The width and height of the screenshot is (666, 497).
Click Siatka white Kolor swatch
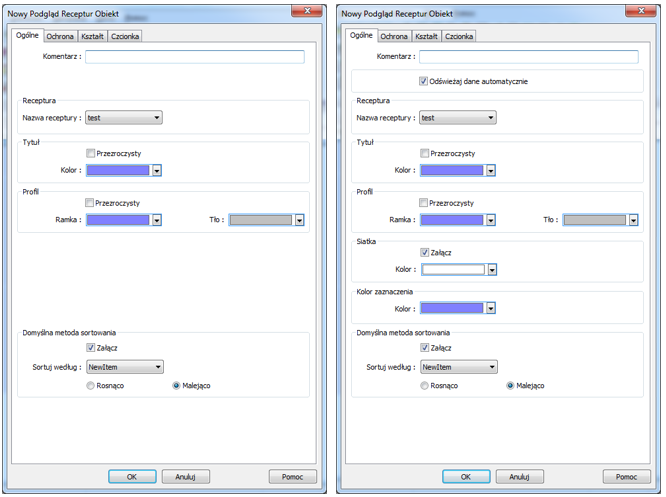453,270
